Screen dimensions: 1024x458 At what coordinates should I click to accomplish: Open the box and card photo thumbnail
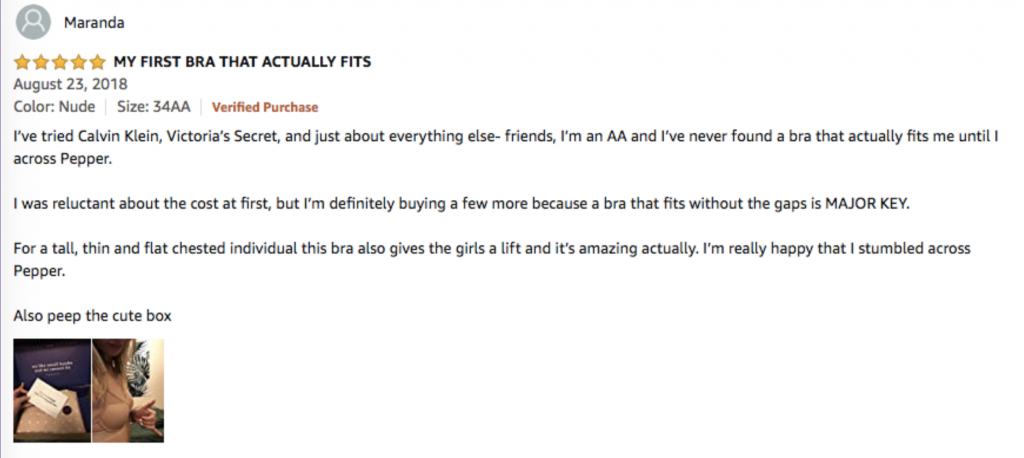click(x=52, y=390)
